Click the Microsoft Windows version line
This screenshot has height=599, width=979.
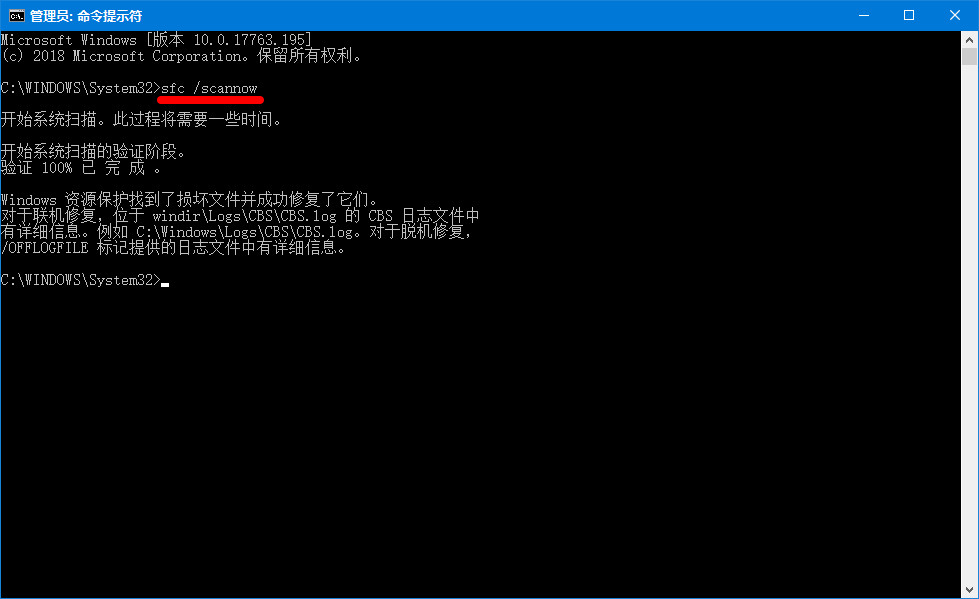[x=156, y=40]
